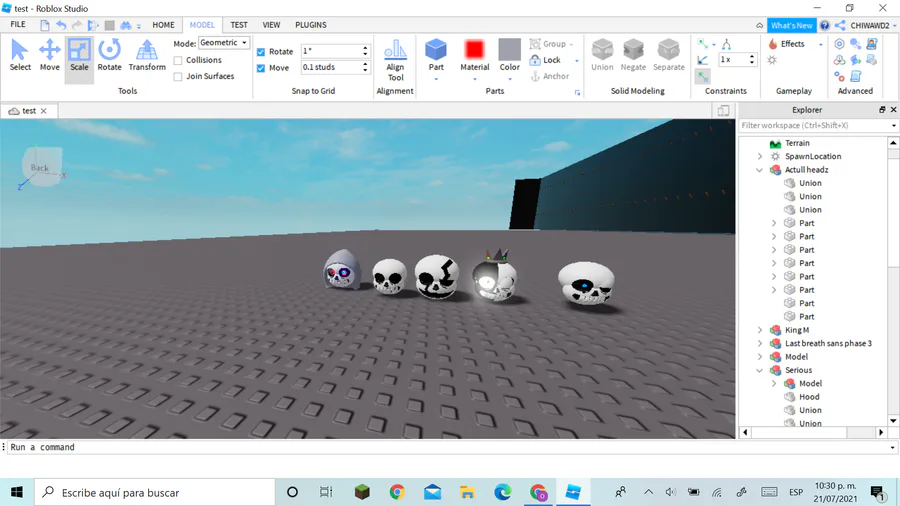This screenshot has height=506, width=900.
Task: Uncheck the Move snap checkbox
Action: [x=261, y=68]
